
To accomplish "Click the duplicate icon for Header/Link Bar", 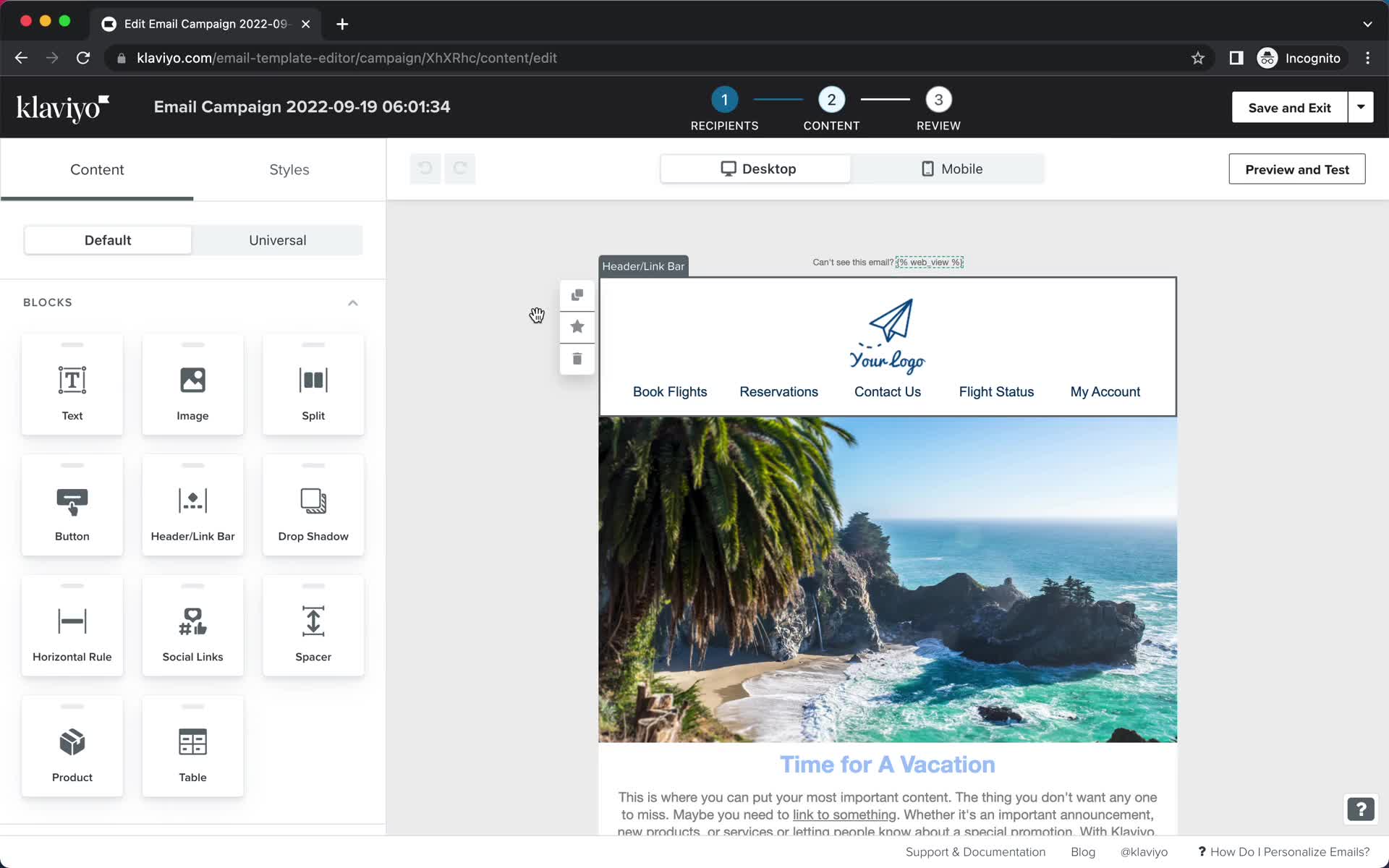I will 577,294.
